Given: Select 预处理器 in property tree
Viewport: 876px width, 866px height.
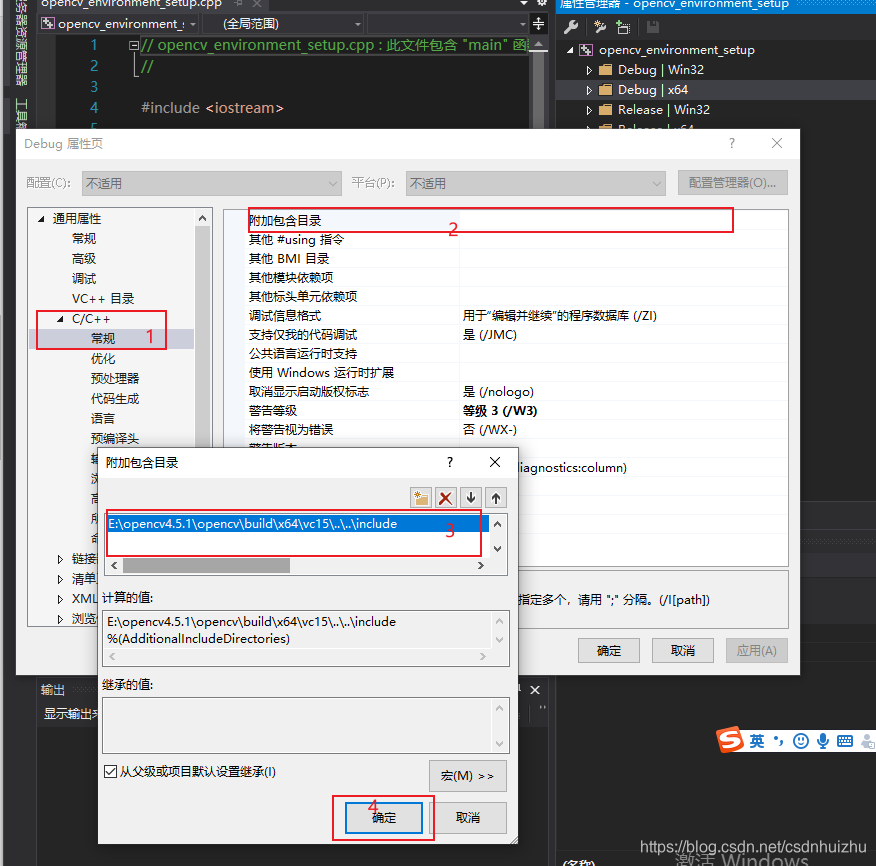Looking at the screenshot, I should tap(115, 379).
